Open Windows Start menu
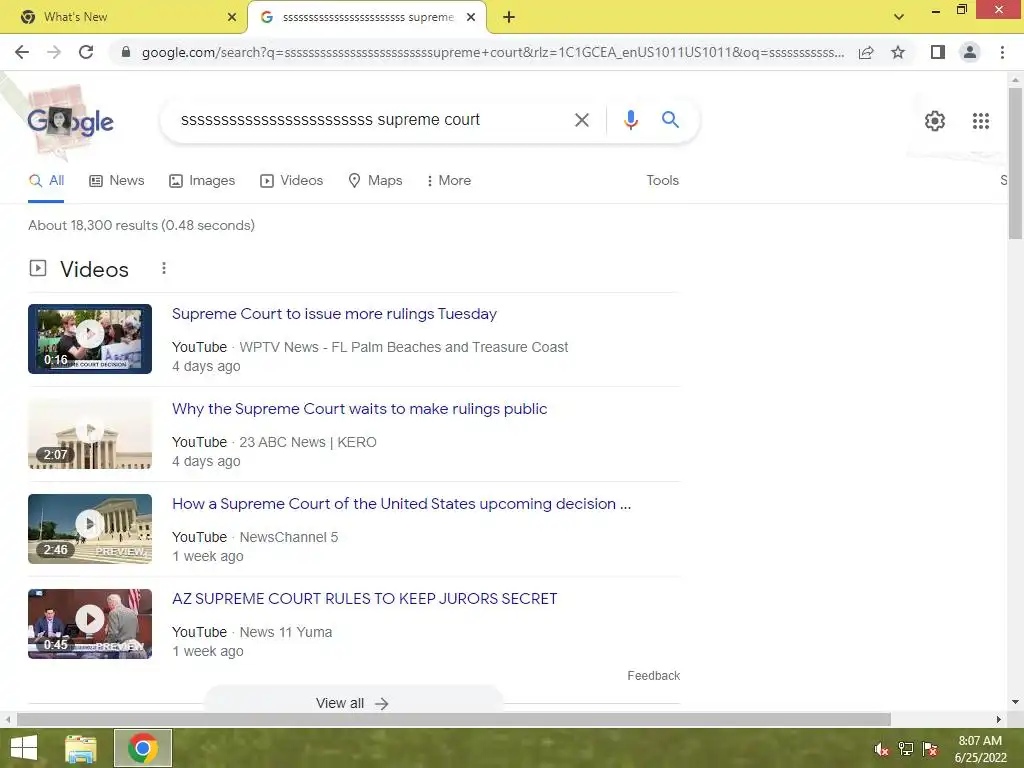 [24, 748]
